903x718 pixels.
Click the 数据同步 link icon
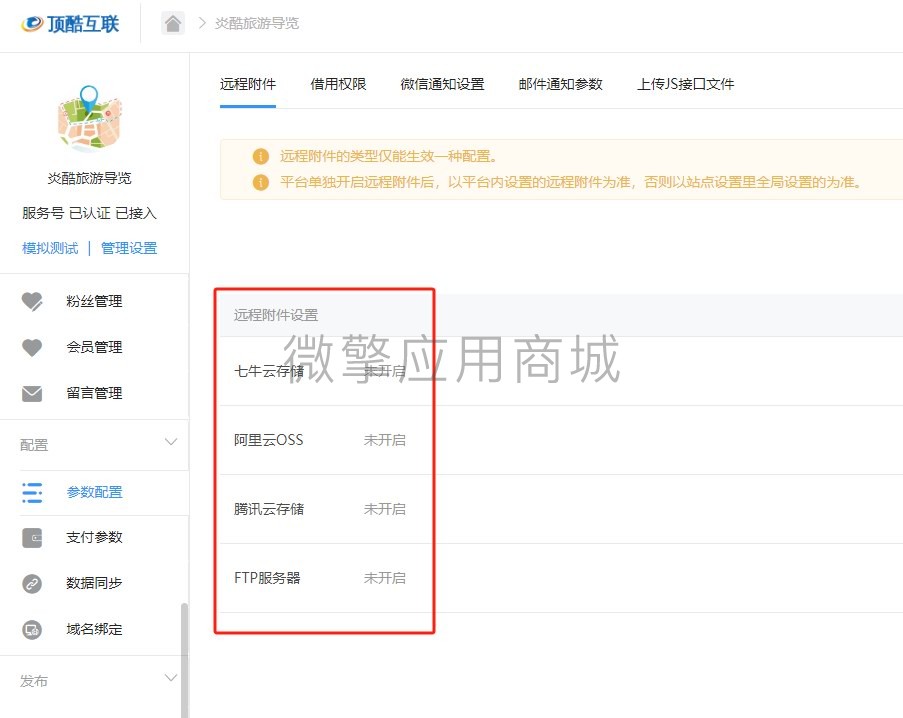tap(32, 583)
